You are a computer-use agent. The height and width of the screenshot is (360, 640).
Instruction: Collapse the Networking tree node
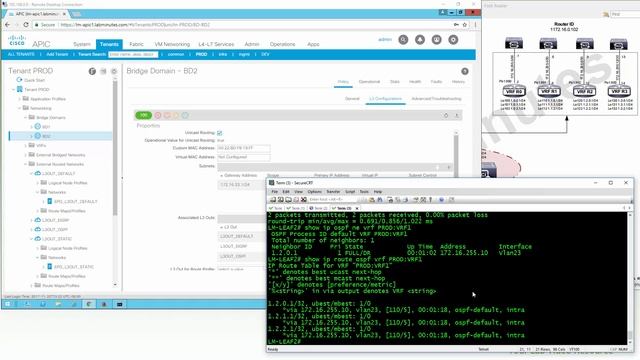(x=19, y=108)
